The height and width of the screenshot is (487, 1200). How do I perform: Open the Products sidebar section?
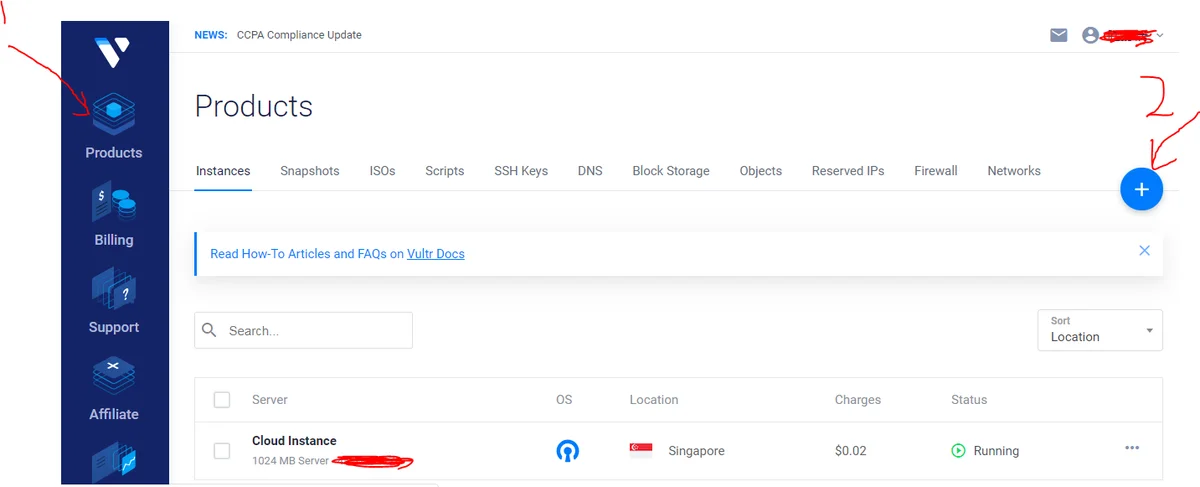point(114,127)
